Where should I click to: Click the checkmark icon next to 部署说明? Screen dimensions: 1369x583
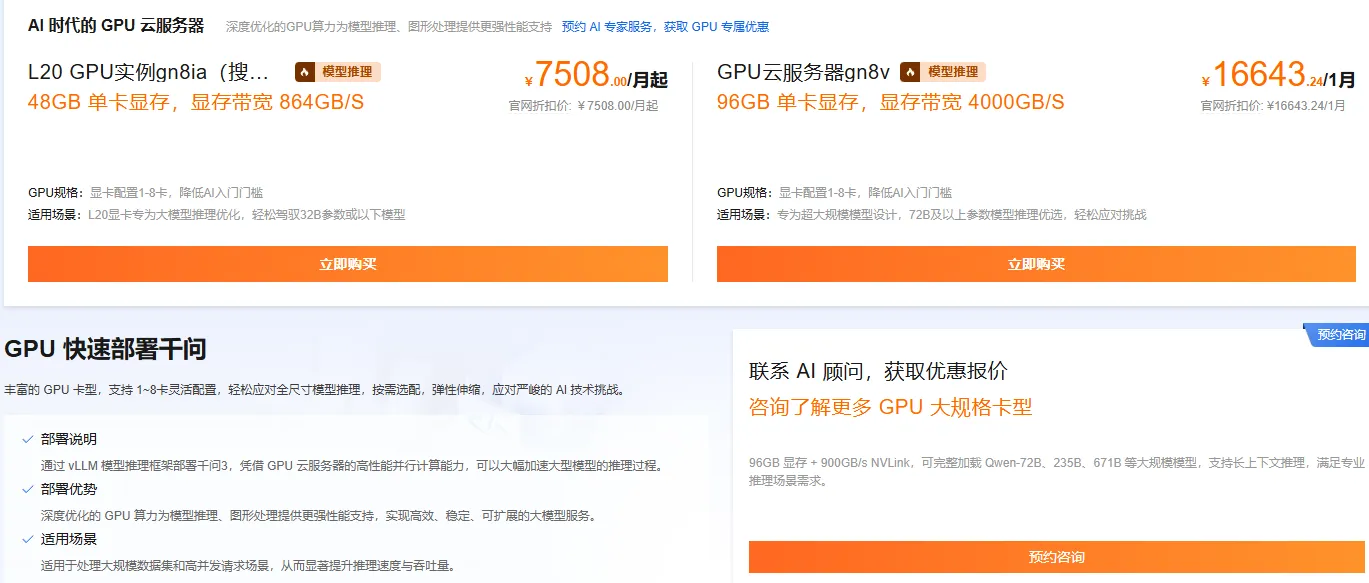(x=28, y=438)
